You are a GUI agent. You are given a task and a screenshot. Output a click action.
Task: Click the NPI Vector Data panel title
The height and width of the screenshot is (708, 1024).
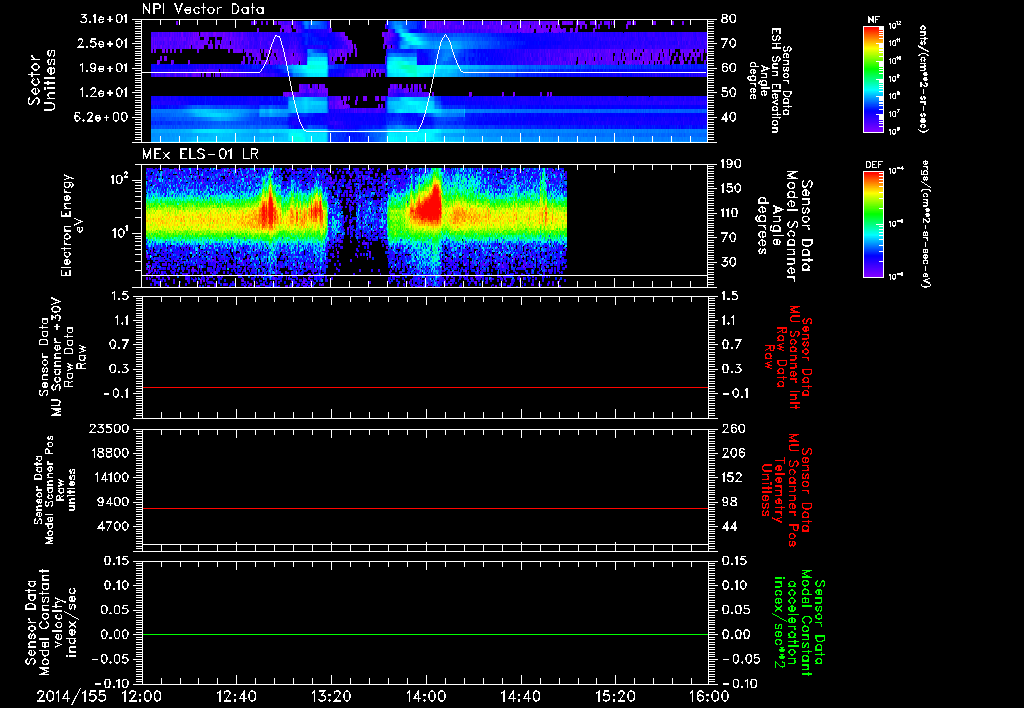(x=203, y=9)
